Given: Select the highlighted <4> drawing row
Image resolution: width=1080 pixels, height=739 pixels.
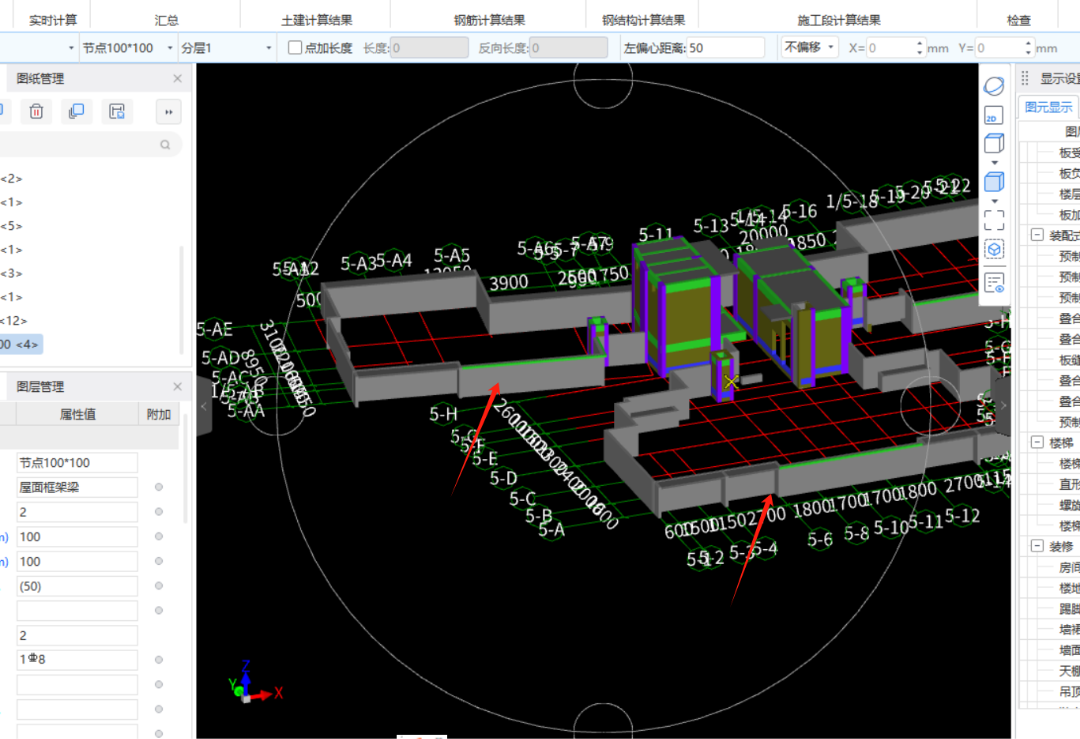Looking at the screenshot, I should pyautogui.click(x=21, y=344).
